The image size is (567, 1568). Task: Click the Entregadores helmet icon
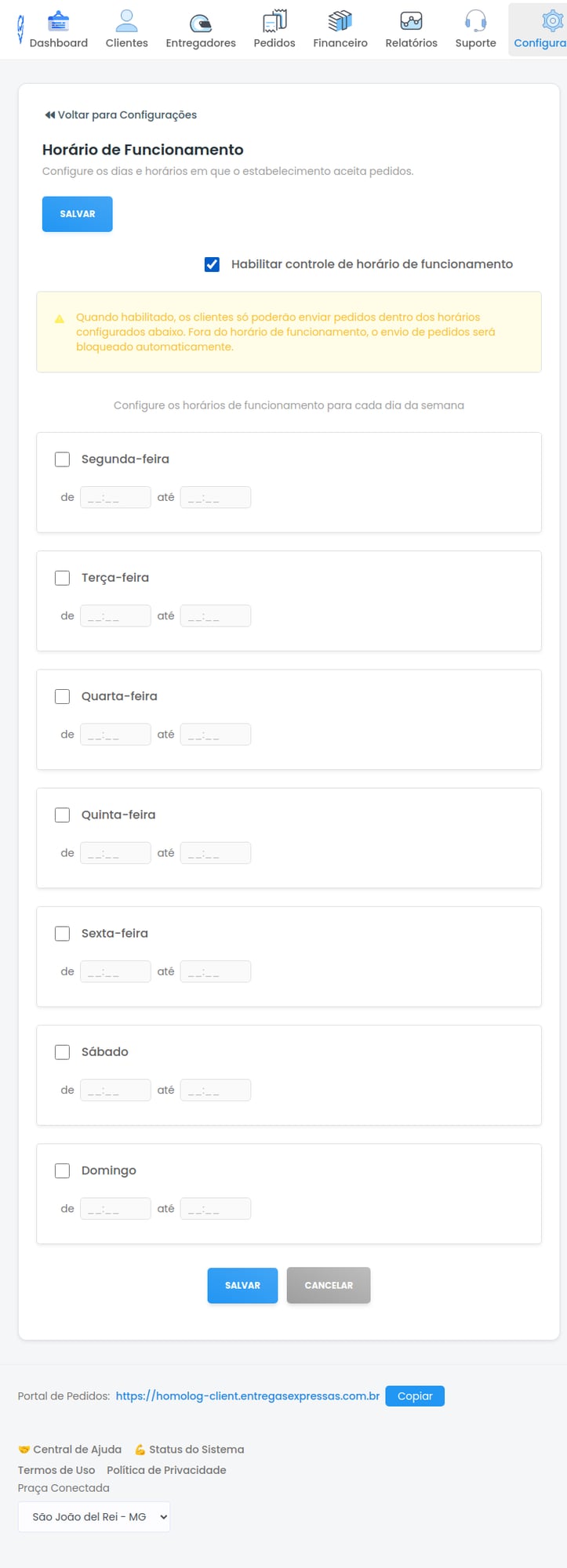200,21
